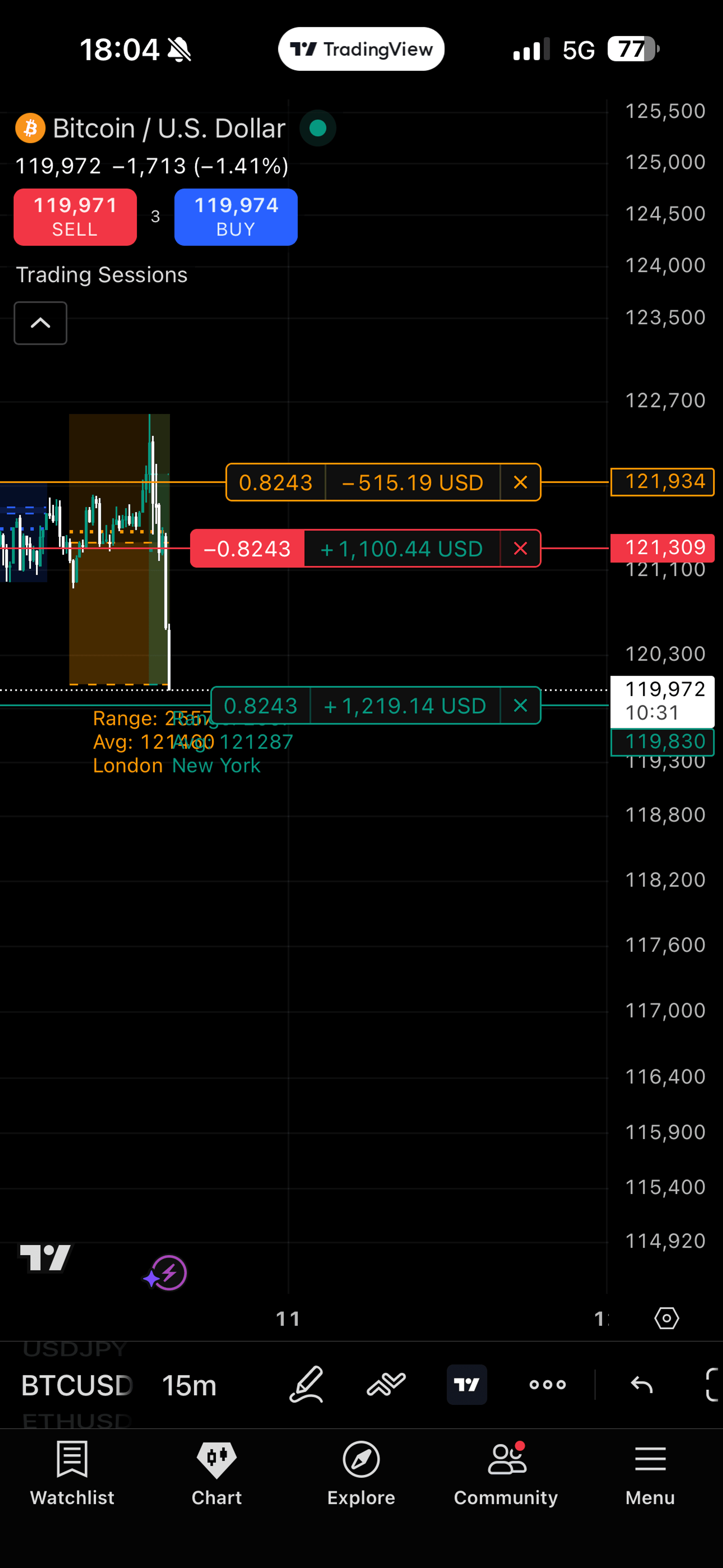The image size is (723, 1568).
Task: Open chart settings hexagon icon
Action: (x=667, y=1318)
